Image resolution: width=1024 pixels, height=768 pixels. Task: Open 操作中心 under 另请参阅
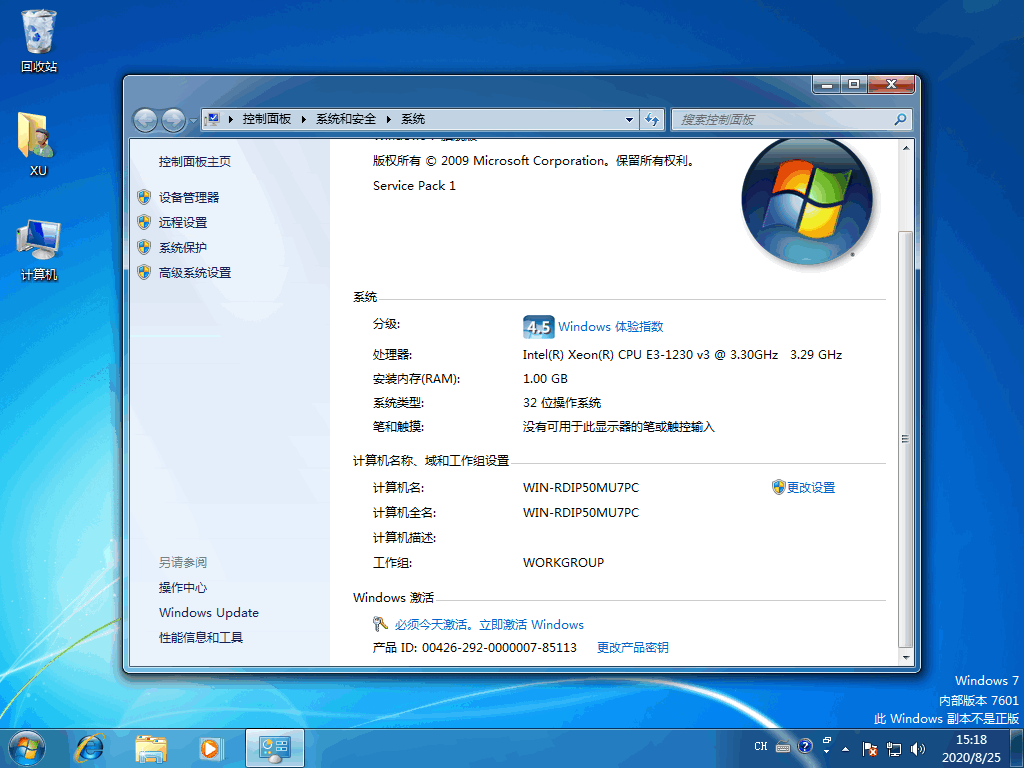[x=183, y=587]
